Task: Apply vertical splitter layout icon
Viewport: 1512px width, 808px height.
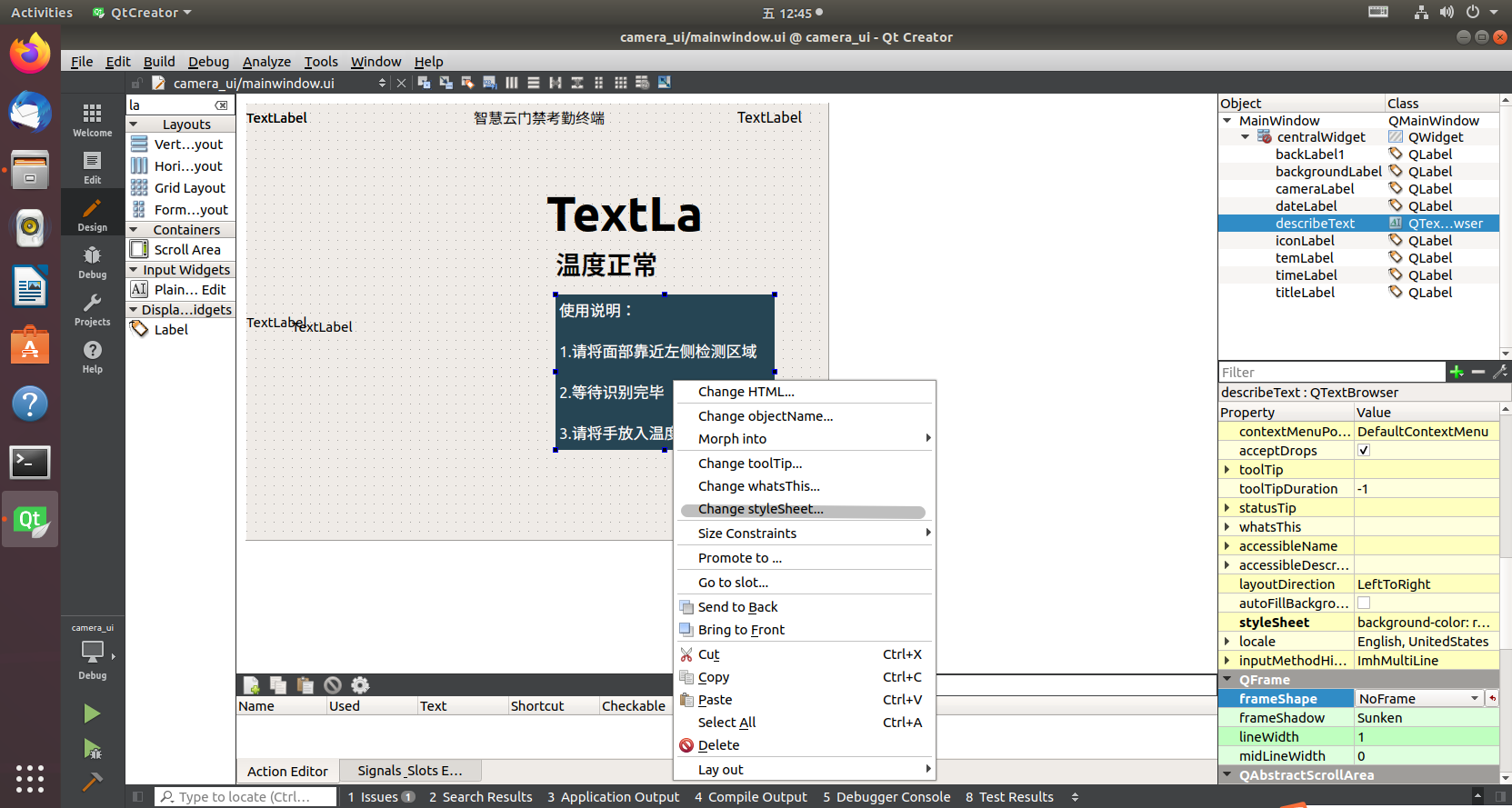Action: 577,83
